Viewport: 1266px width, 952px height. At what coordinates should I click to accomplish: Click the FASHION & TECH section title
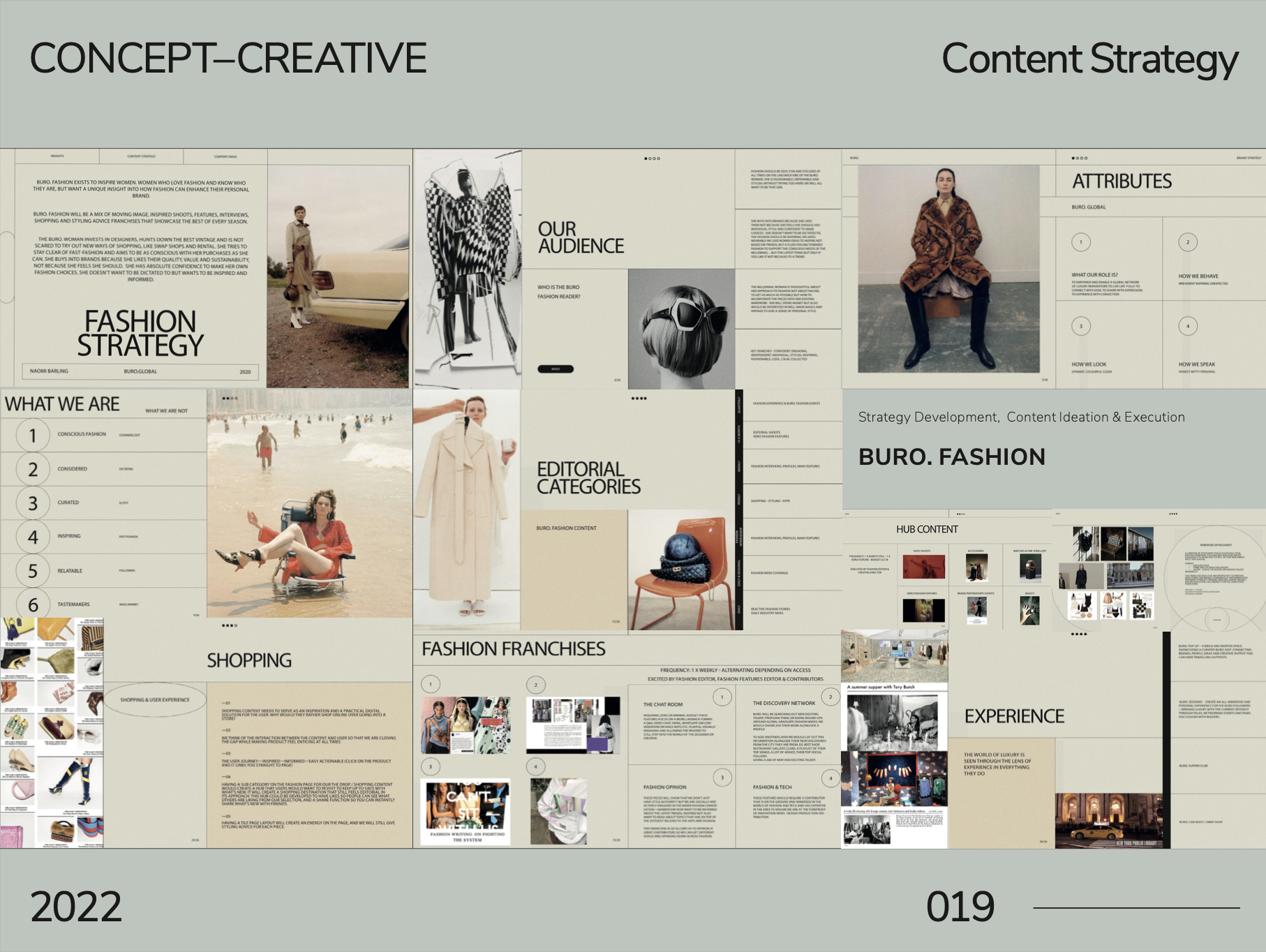[x=772, y=787]
